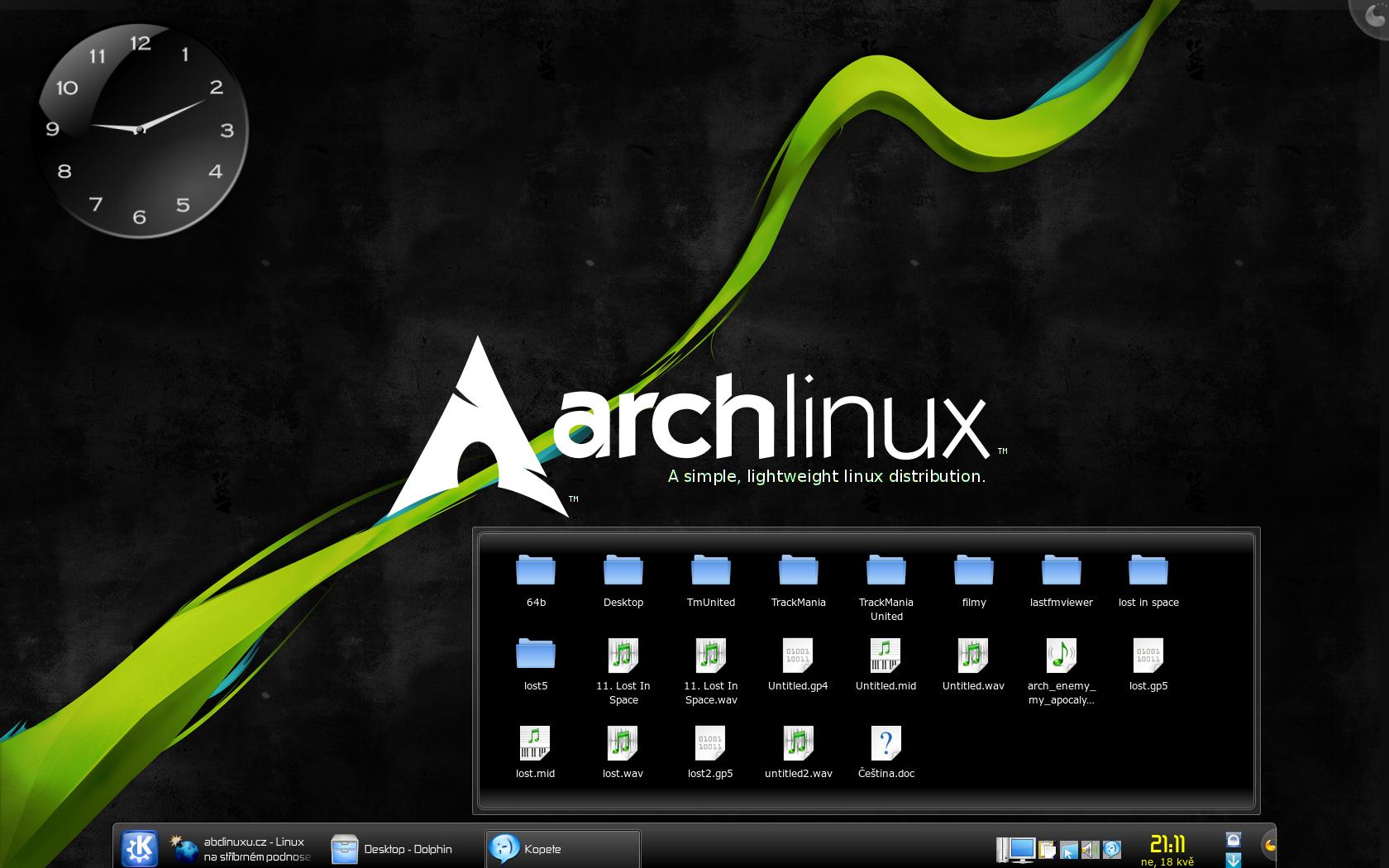Click the date text 'ne, 18 kvě'
Viewport: 1389px width, 868px height.
[x=1167, y=861]
